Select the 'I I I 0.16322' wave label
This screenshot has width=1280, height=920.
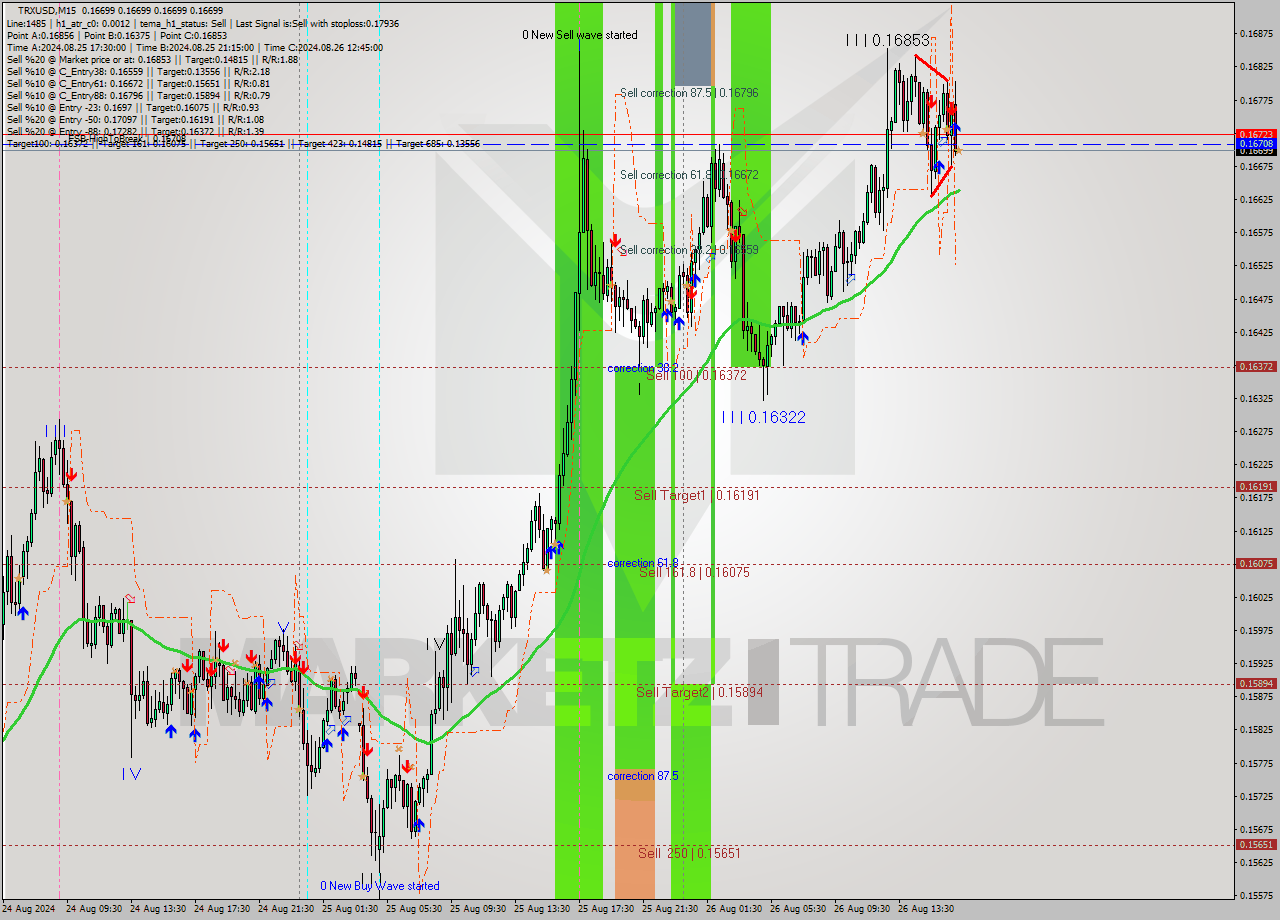(763, 417)
